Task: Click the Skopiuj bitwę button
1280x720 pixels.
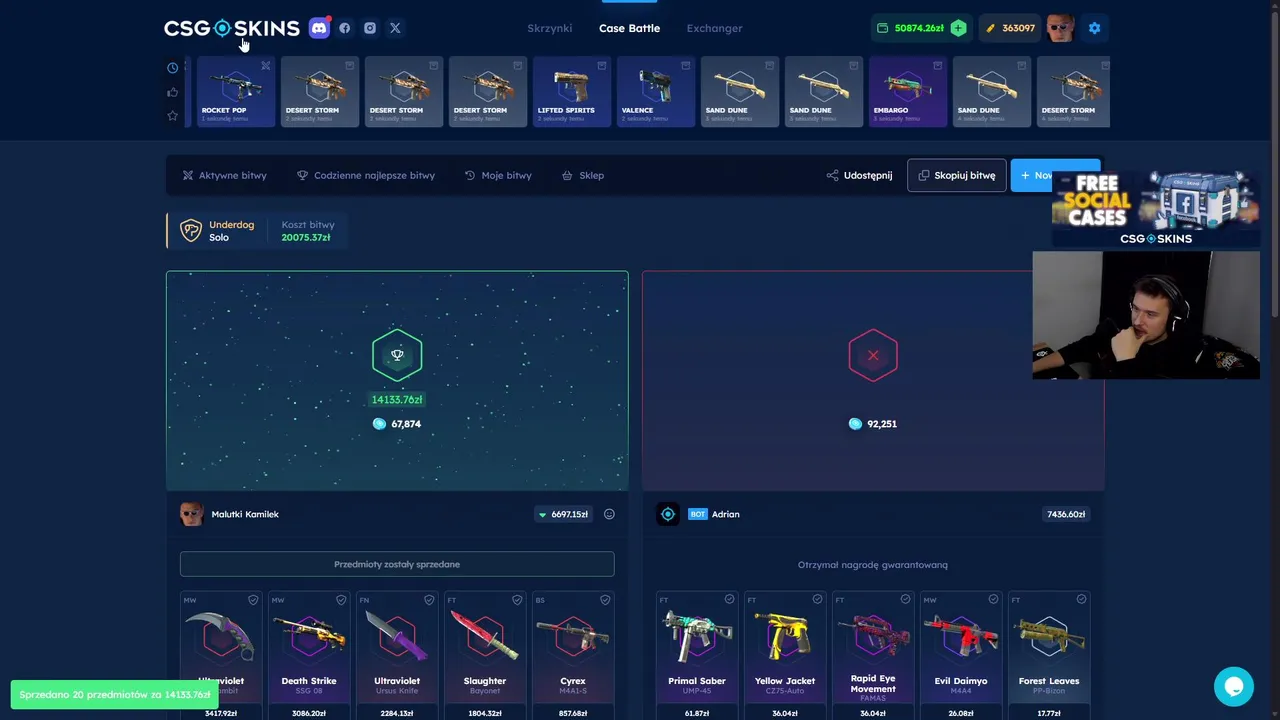Action: click(x=957, y=175)
